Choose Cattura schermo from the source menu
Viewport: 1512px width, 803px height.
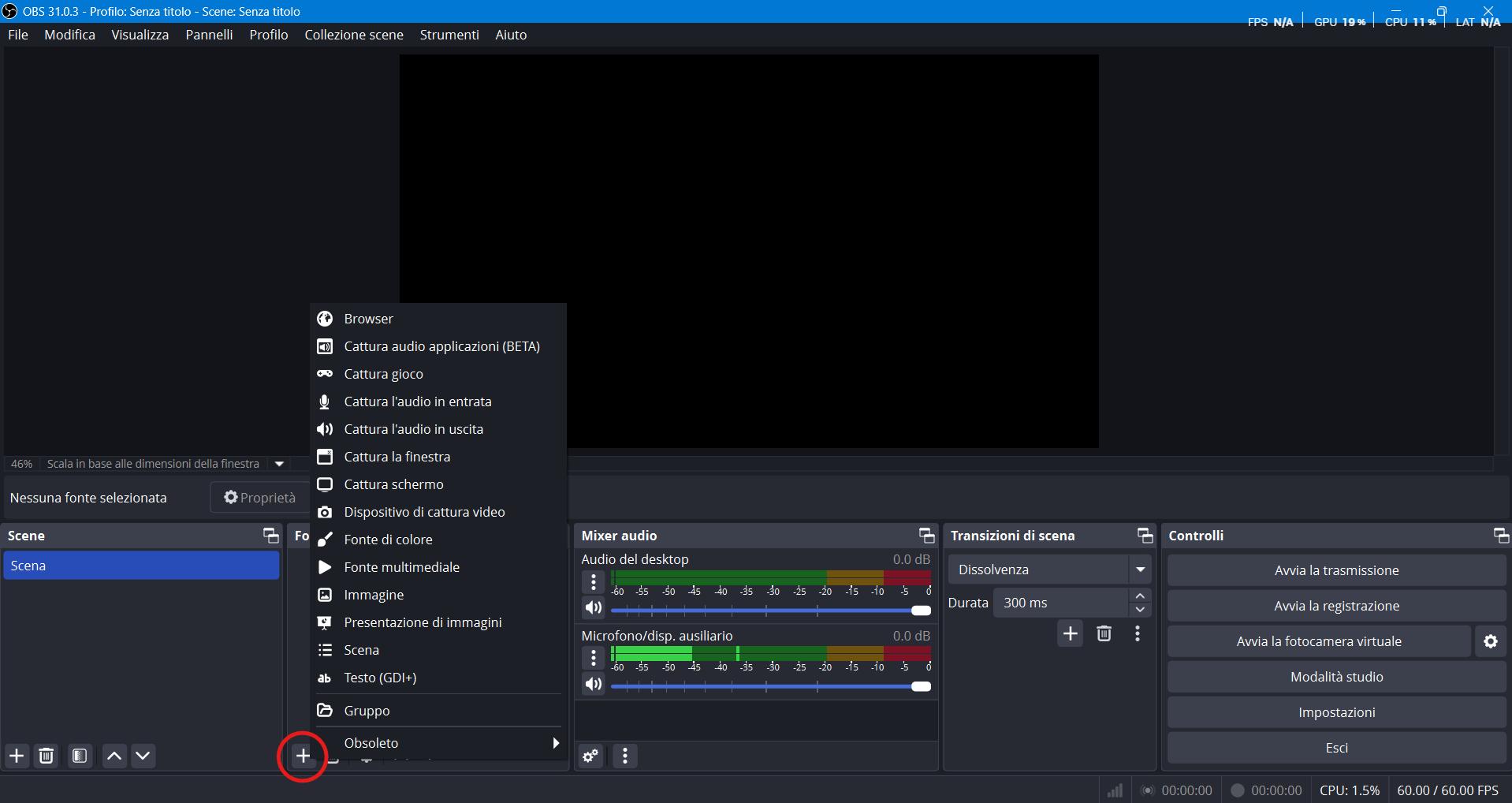point(393,484)
